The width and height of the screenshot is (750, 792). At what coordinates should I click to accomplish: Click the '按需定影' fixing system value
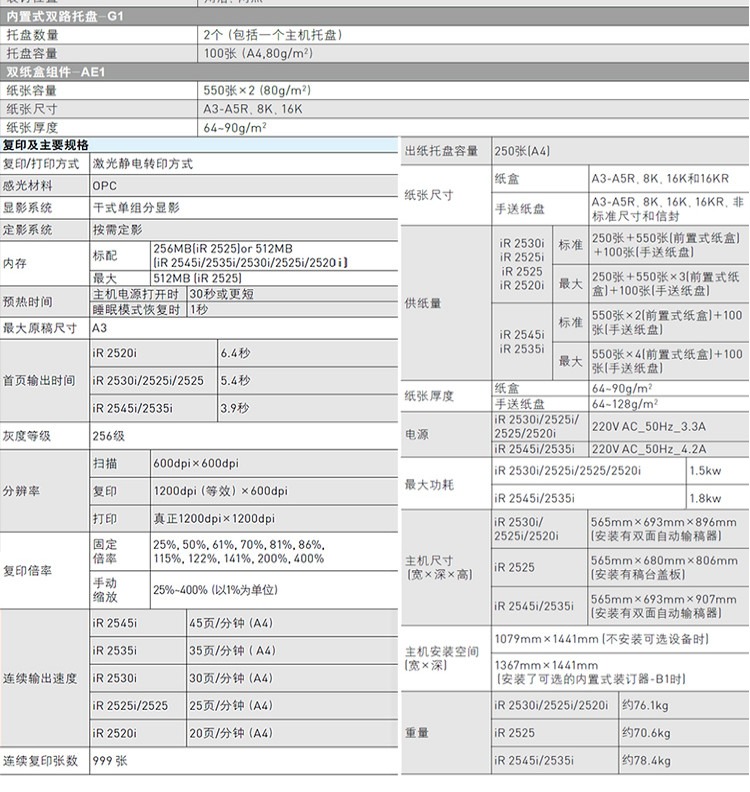(x=117, y=230)
